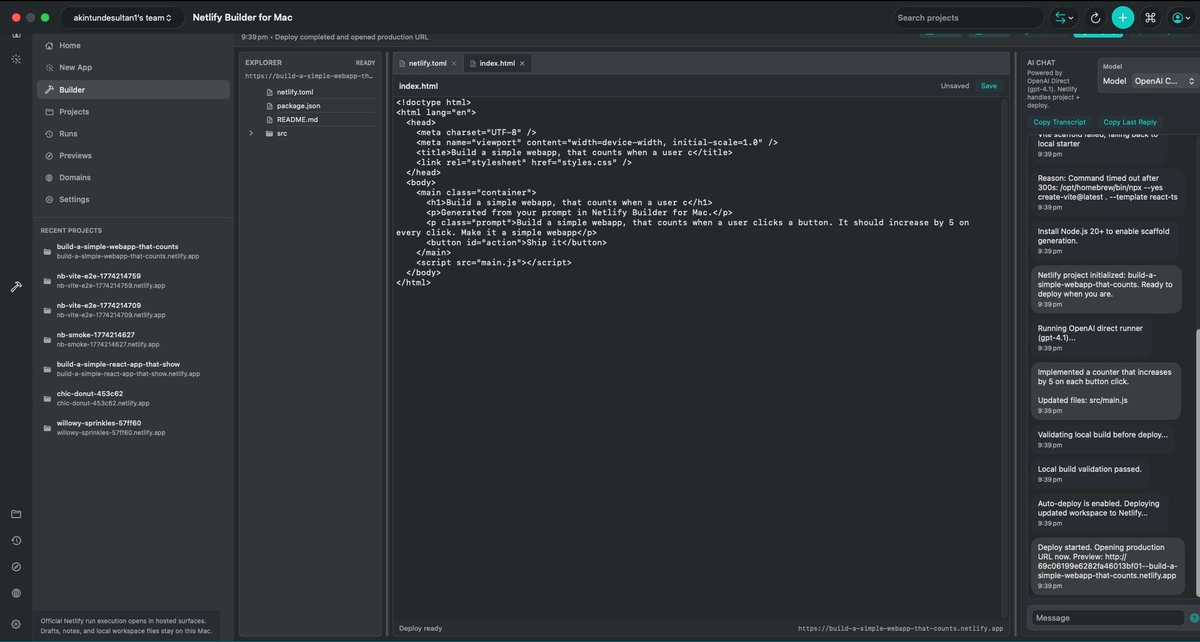
Task: Click production URL in editor status bar
Action: point(900,628)
